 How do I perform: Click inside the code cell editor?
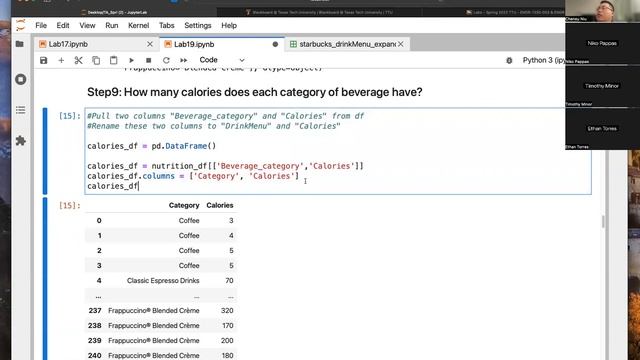338,151
